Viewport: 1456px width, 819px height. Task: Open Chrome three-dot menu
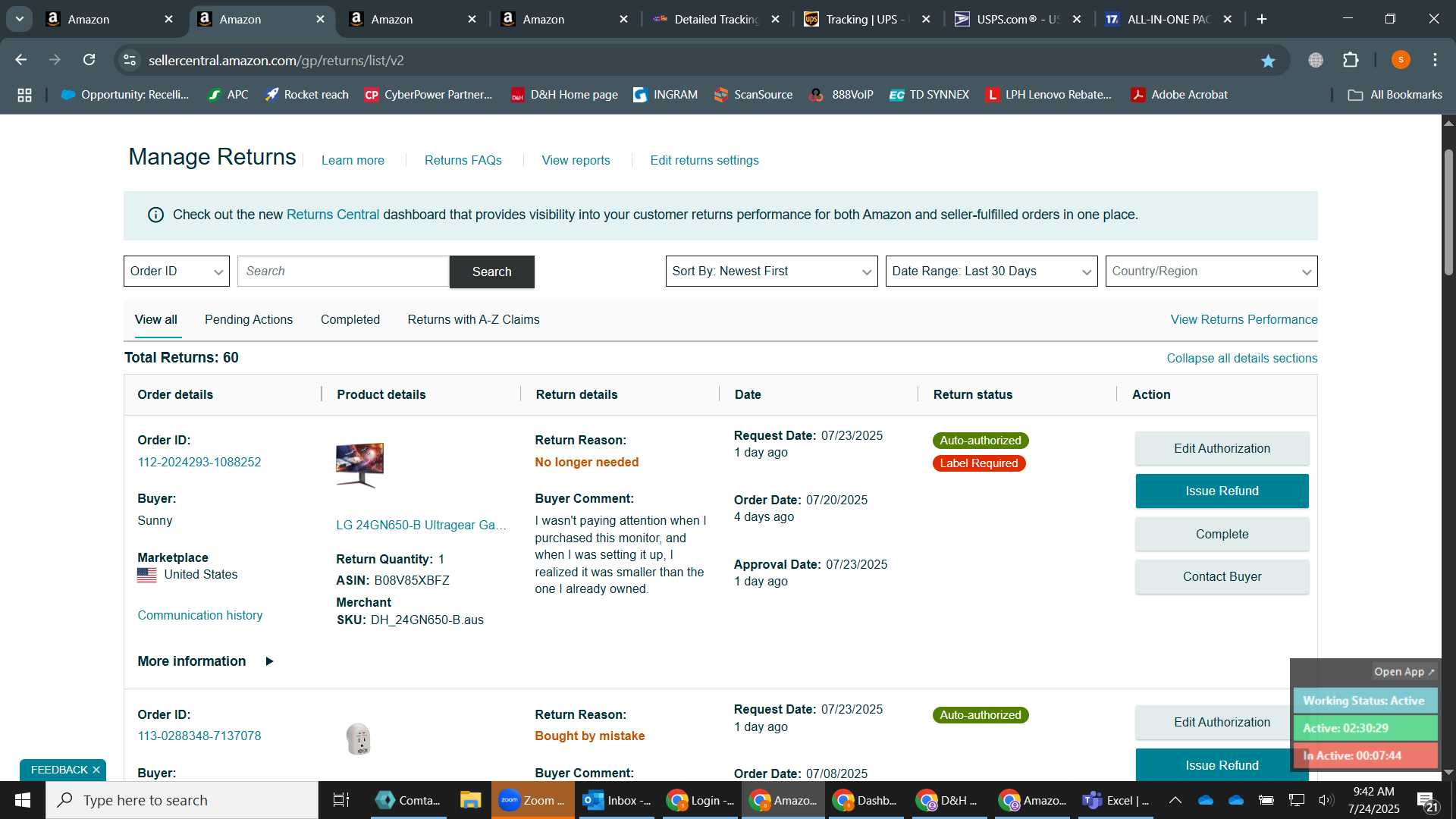pyautogui.click(x=1435, y=60)
